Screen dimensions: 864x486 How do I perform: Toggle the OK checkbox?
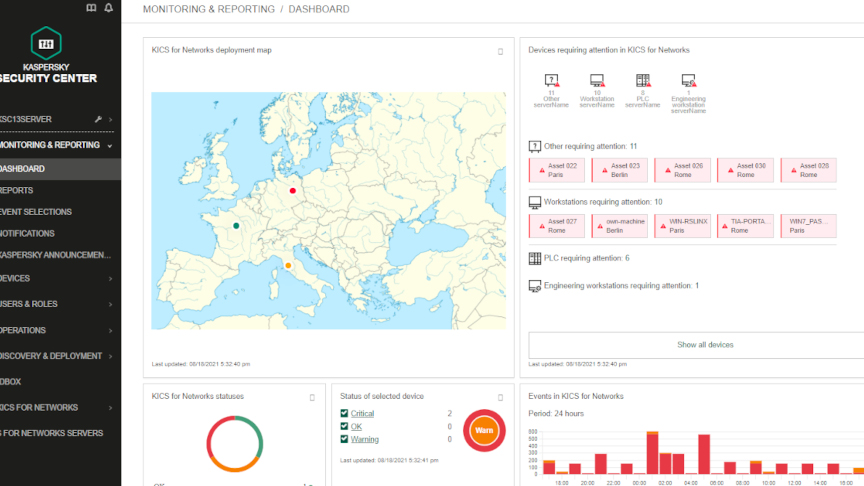click(x=344, y=426)
